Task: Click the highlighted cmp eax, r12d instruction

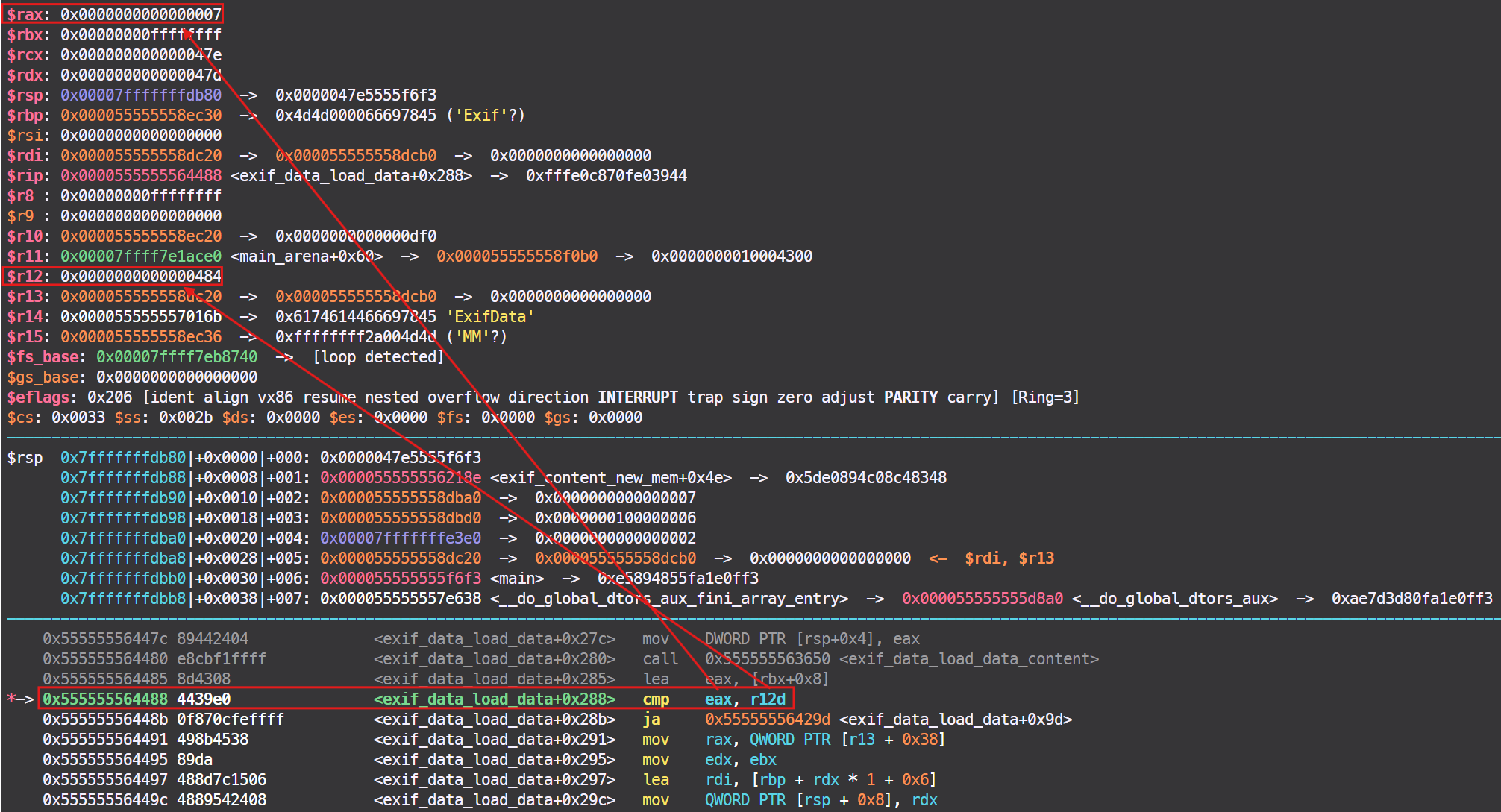Action: [x=716, y=699]
